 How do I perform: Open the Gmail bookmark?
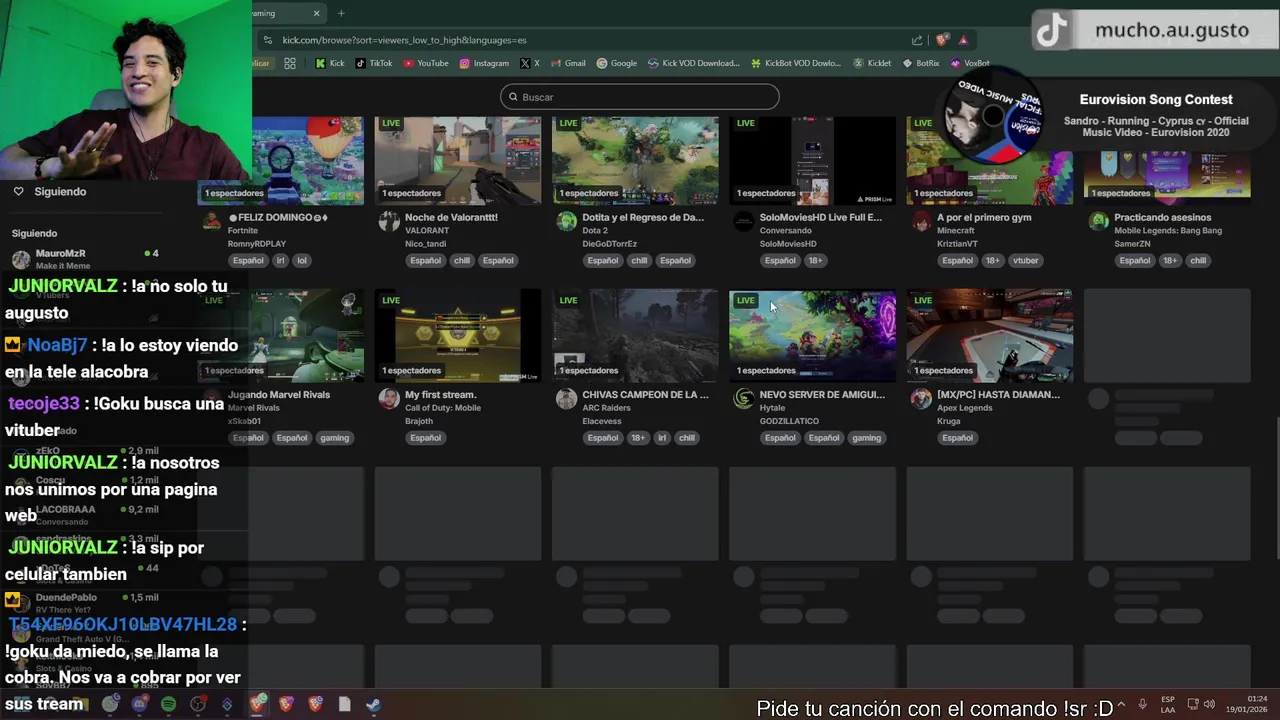point(568,63)
